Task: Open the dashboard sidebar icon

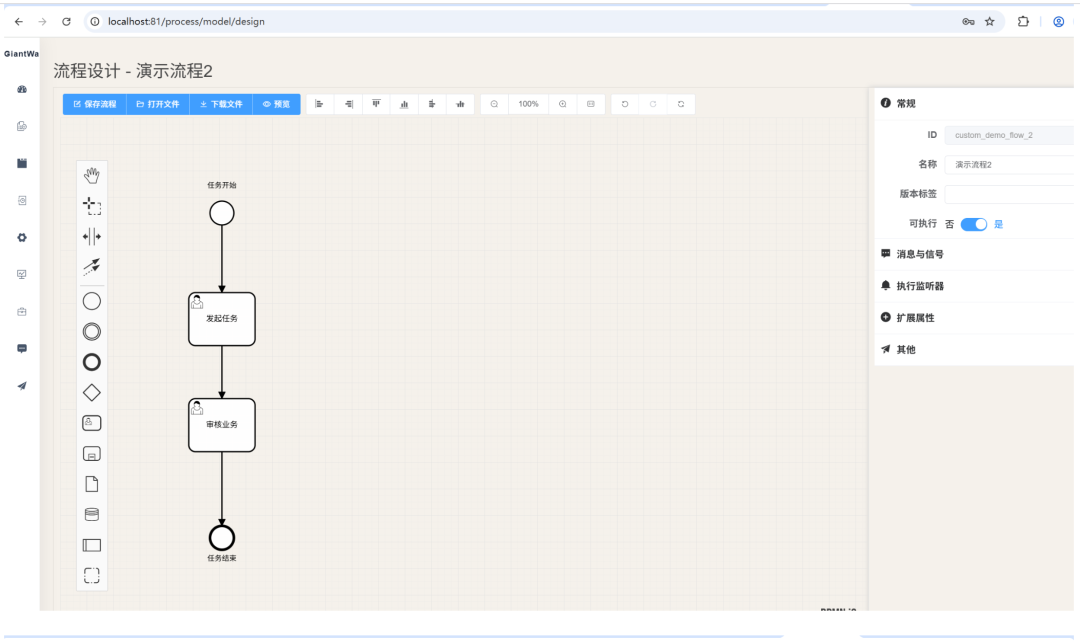Action: click(x=22, y=90)
